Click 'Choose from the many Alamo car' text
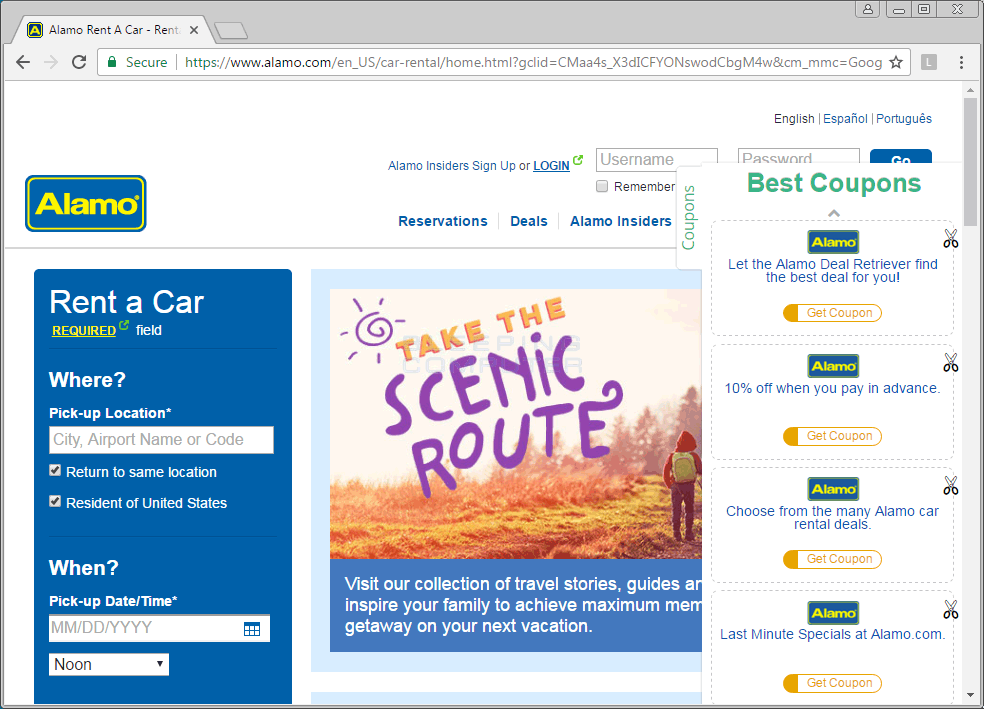984x709 pixels. pos(832,518)
